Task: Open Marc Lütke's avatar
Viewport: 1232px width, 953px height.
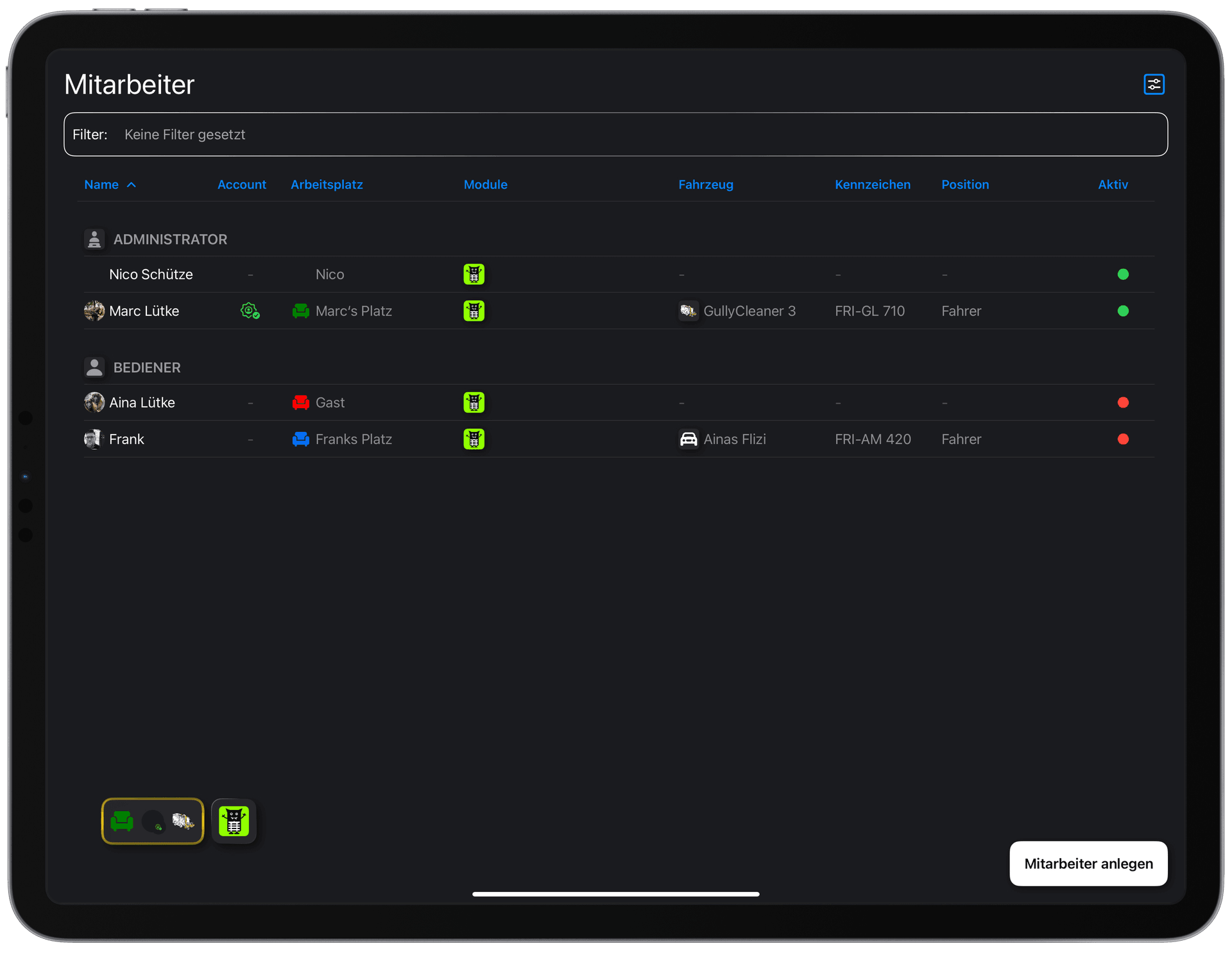Action: (x=94, y=311)
